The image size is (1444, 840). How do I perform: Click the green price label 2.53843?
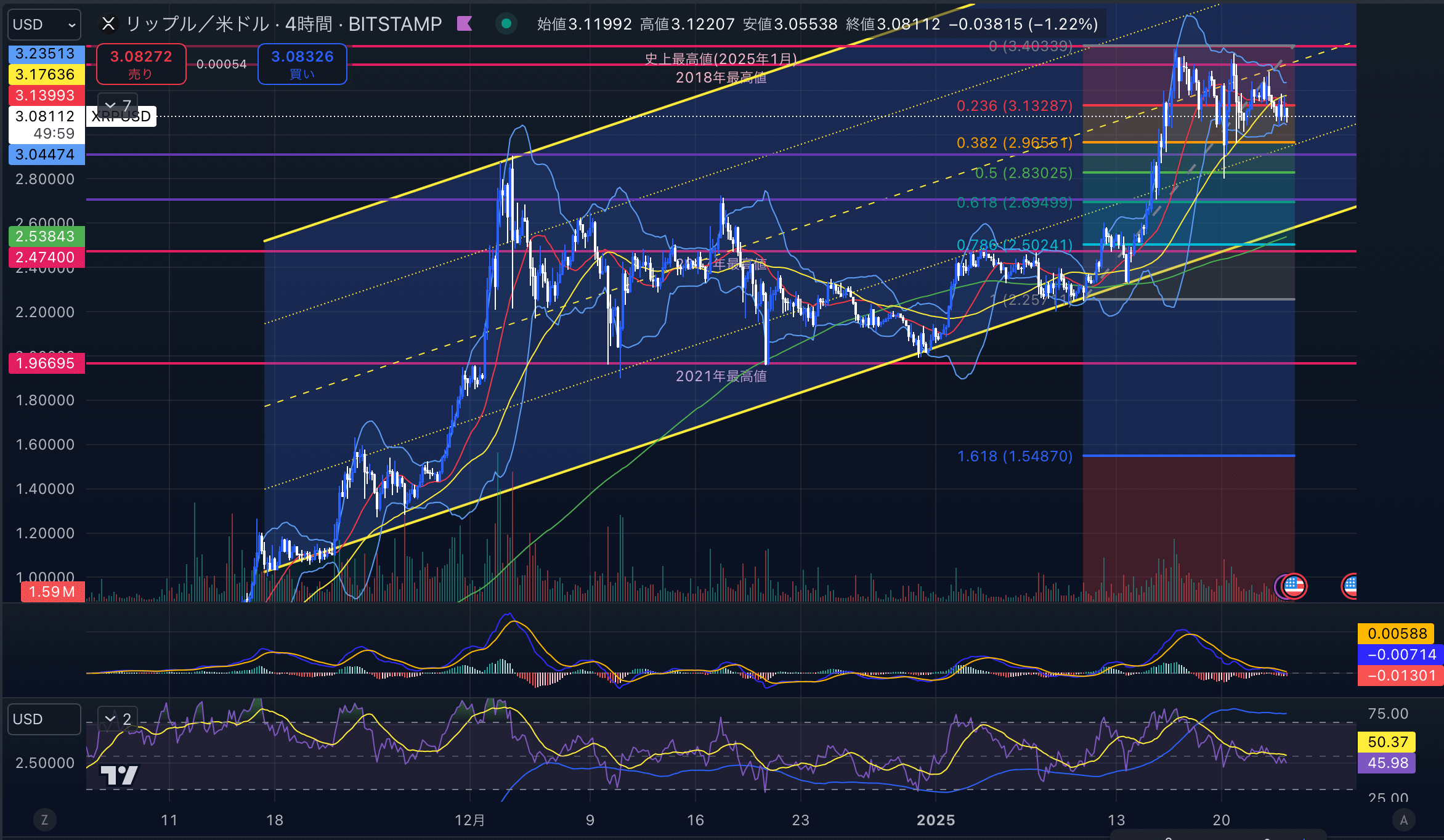46,236
